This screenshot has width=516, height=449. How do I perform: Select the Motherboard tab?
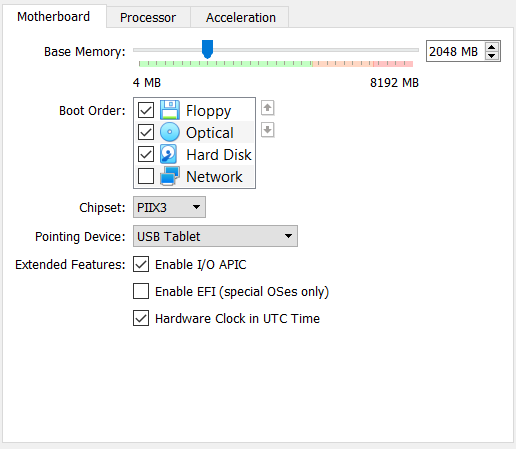coord(54,16)
